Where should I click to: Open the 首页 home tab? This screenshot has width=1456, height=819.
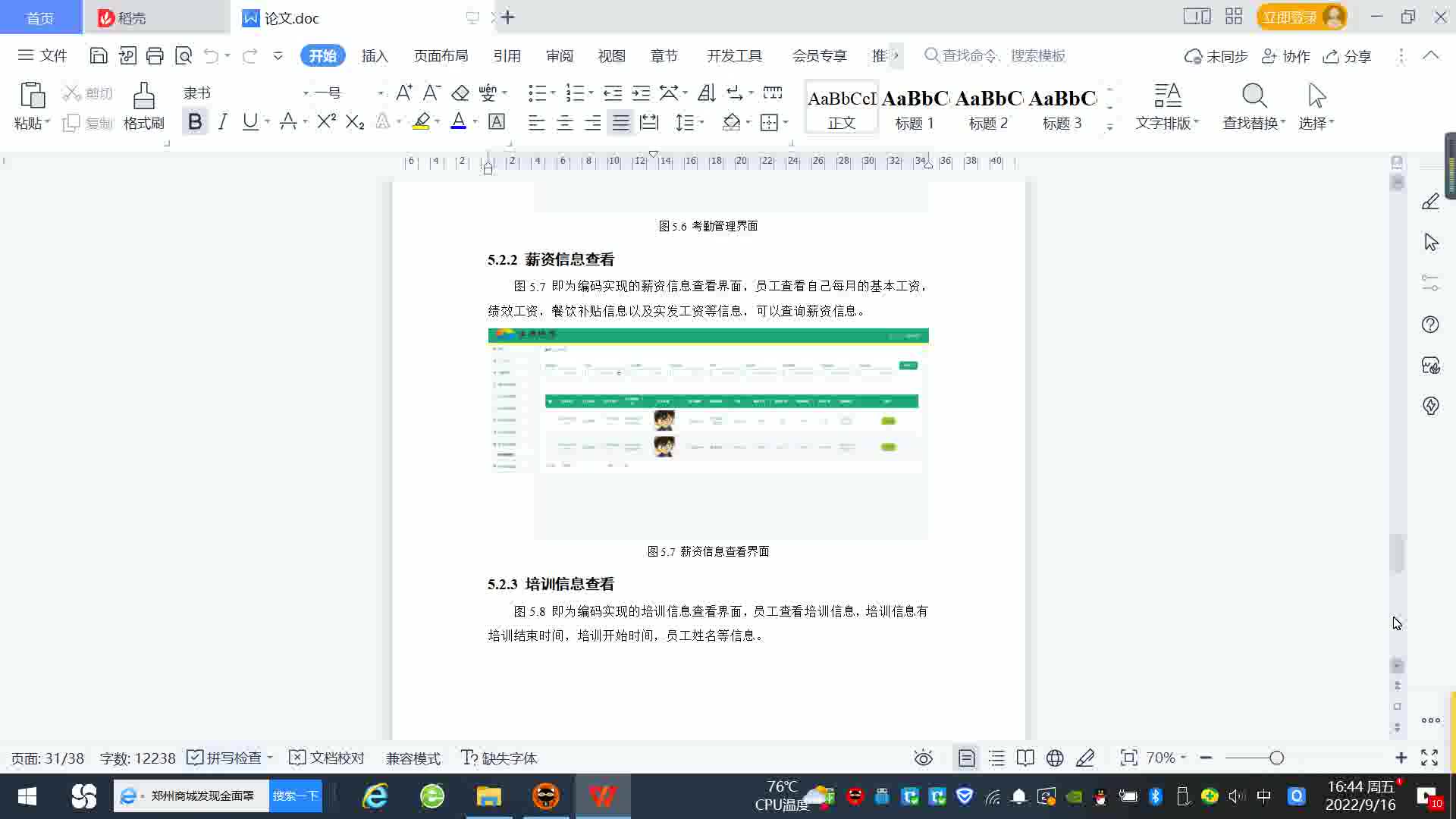[x=40, y=17]
